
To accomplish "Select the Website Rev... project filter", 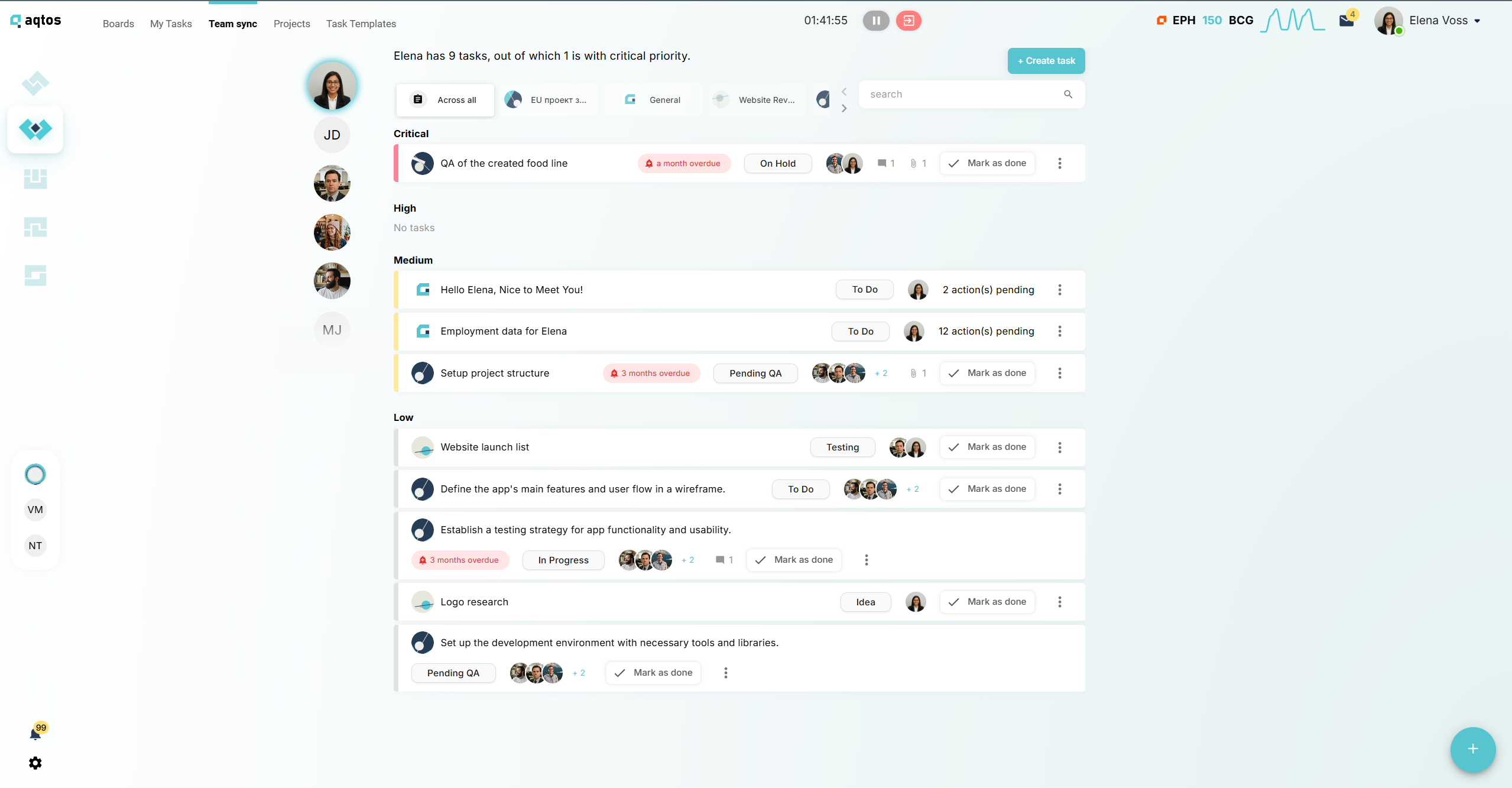I will pyautogui.click(x=757, y=100).
